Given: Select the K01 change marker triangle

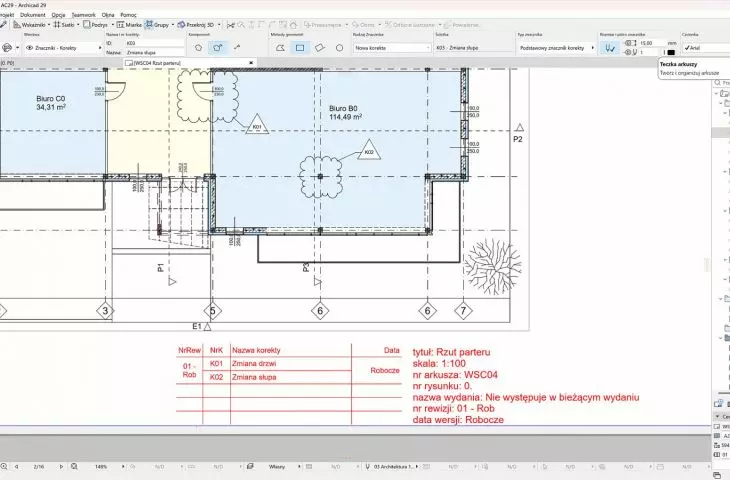Looking at the screenshot, I should 257,125.
